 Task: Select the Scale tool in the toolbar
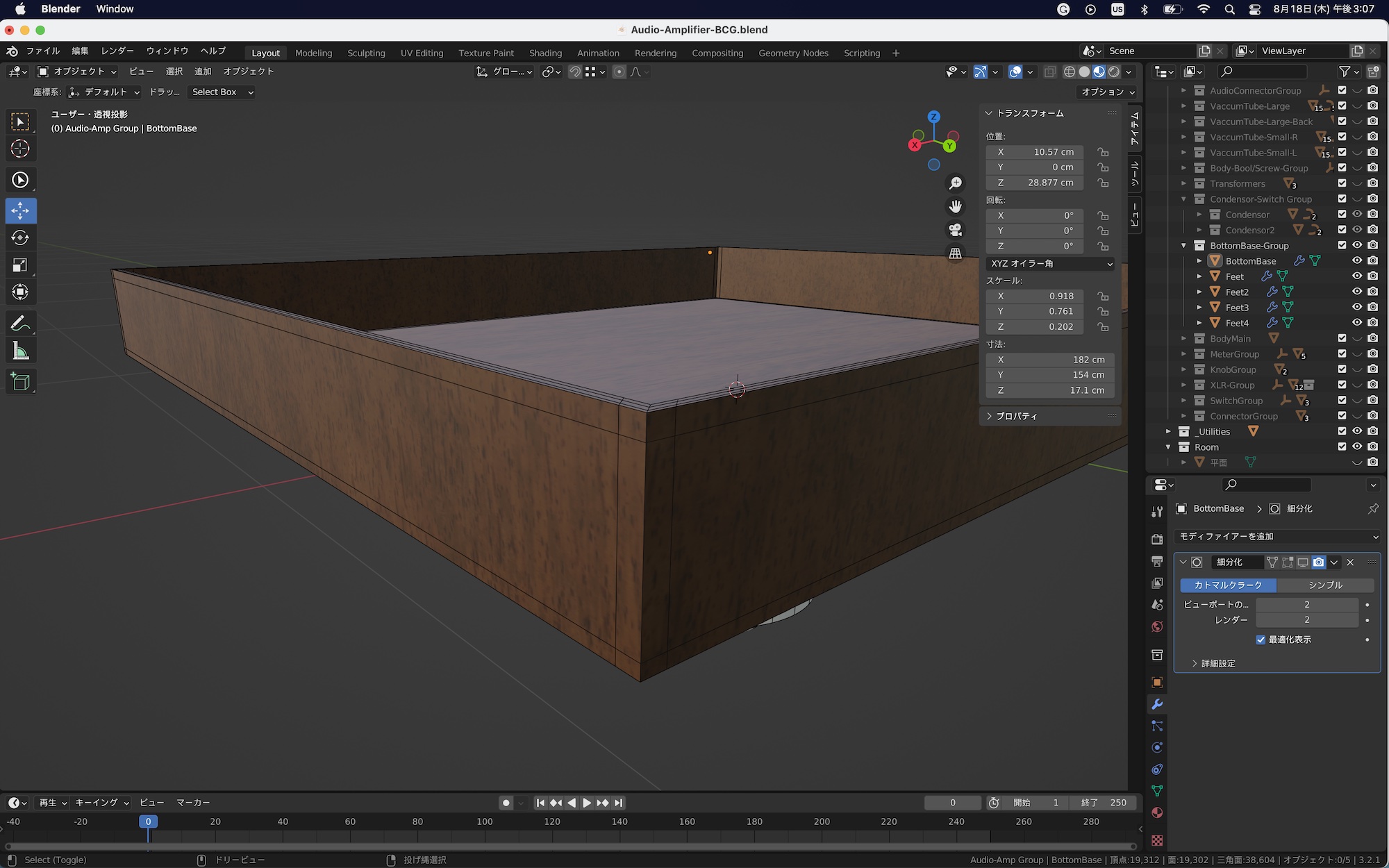click(20, 265)
